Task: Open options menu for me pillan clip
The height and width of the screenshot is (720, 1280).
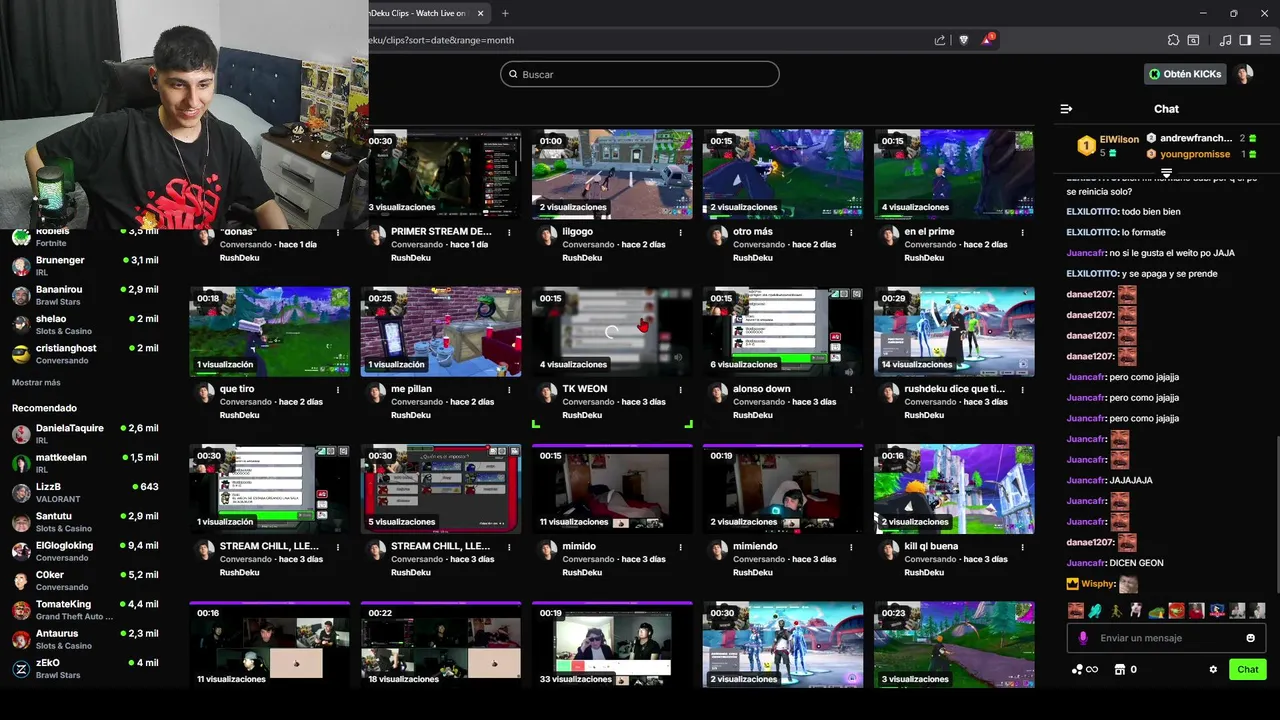Action: point(509,389)
